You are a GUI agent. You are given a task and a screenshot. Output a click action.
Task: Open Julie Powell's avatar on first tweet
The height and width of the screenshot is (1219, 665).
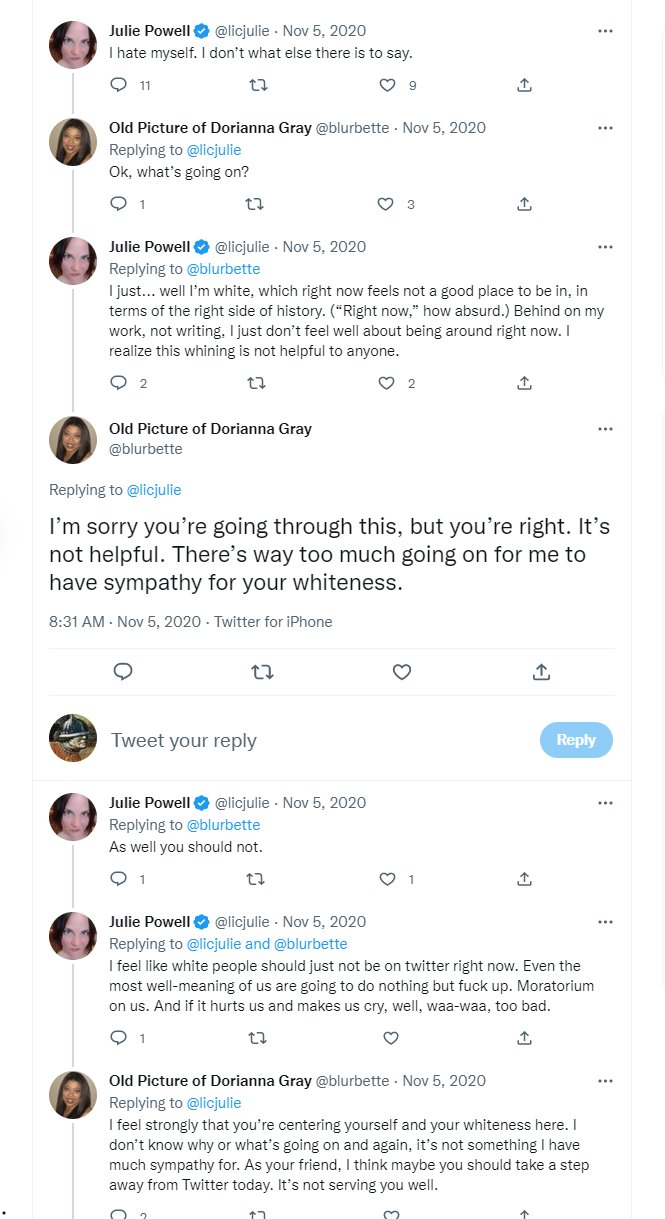[73, 45]
